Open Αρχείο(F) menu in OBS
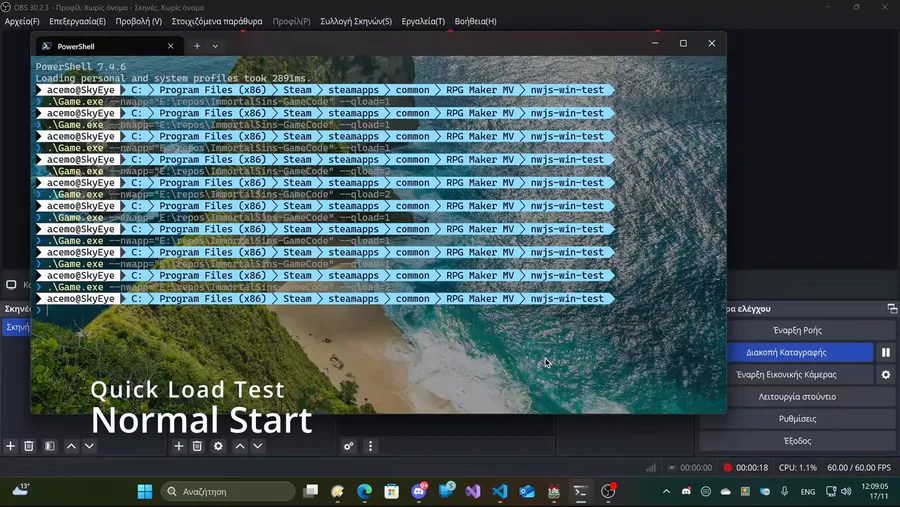 point(22,21)
